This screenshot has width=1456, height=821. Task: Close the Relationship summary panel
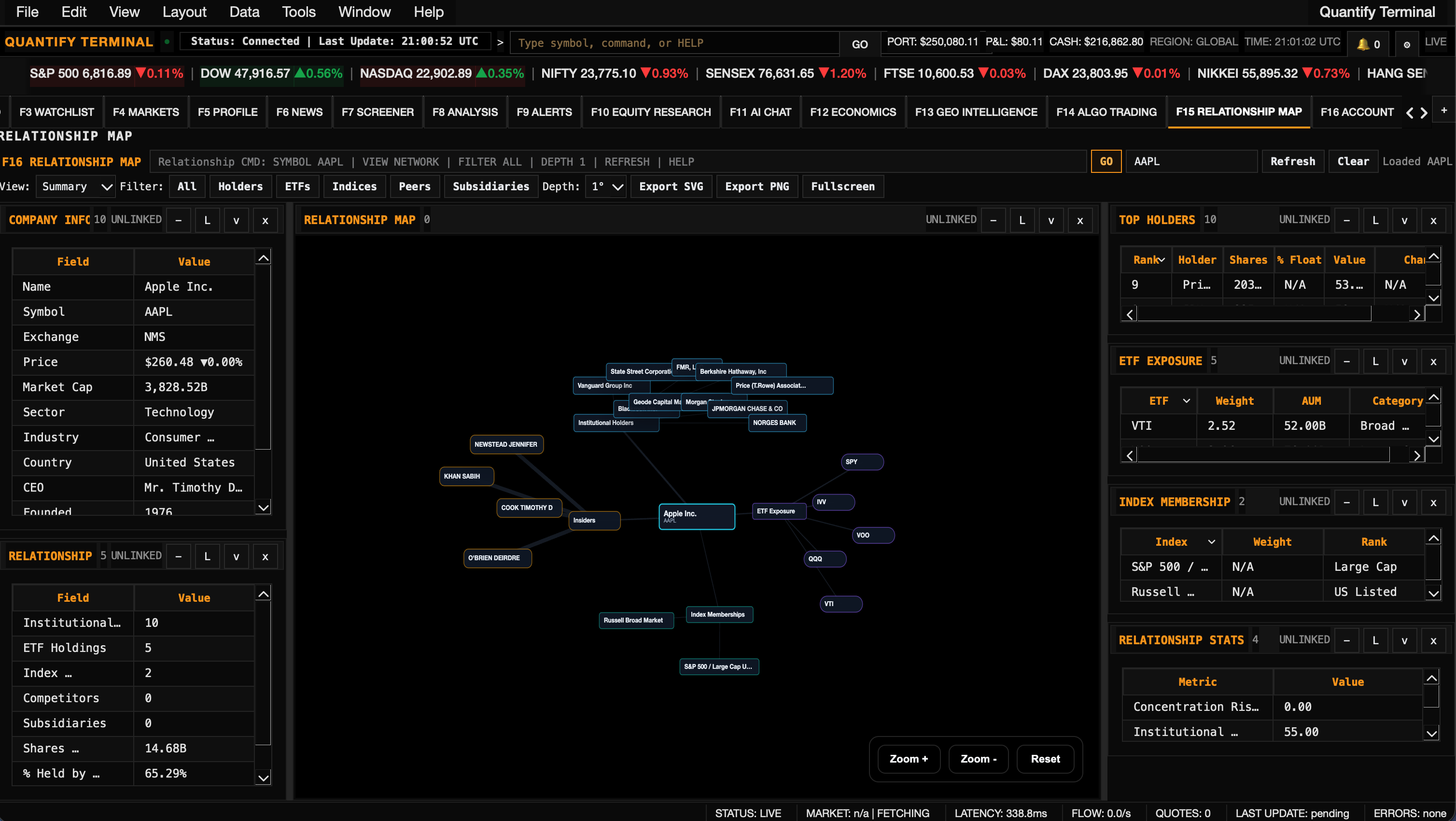[265, 556]
